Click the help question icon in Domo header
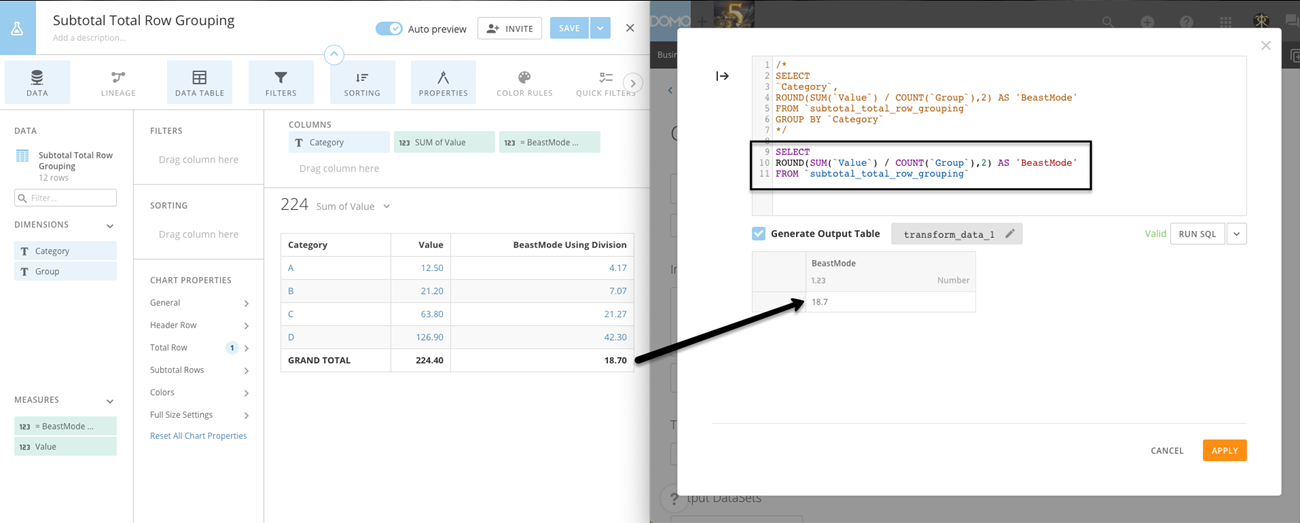The width and height of the screenshot is (1300, 523). pyautogui.click(x=1186, y=22)
